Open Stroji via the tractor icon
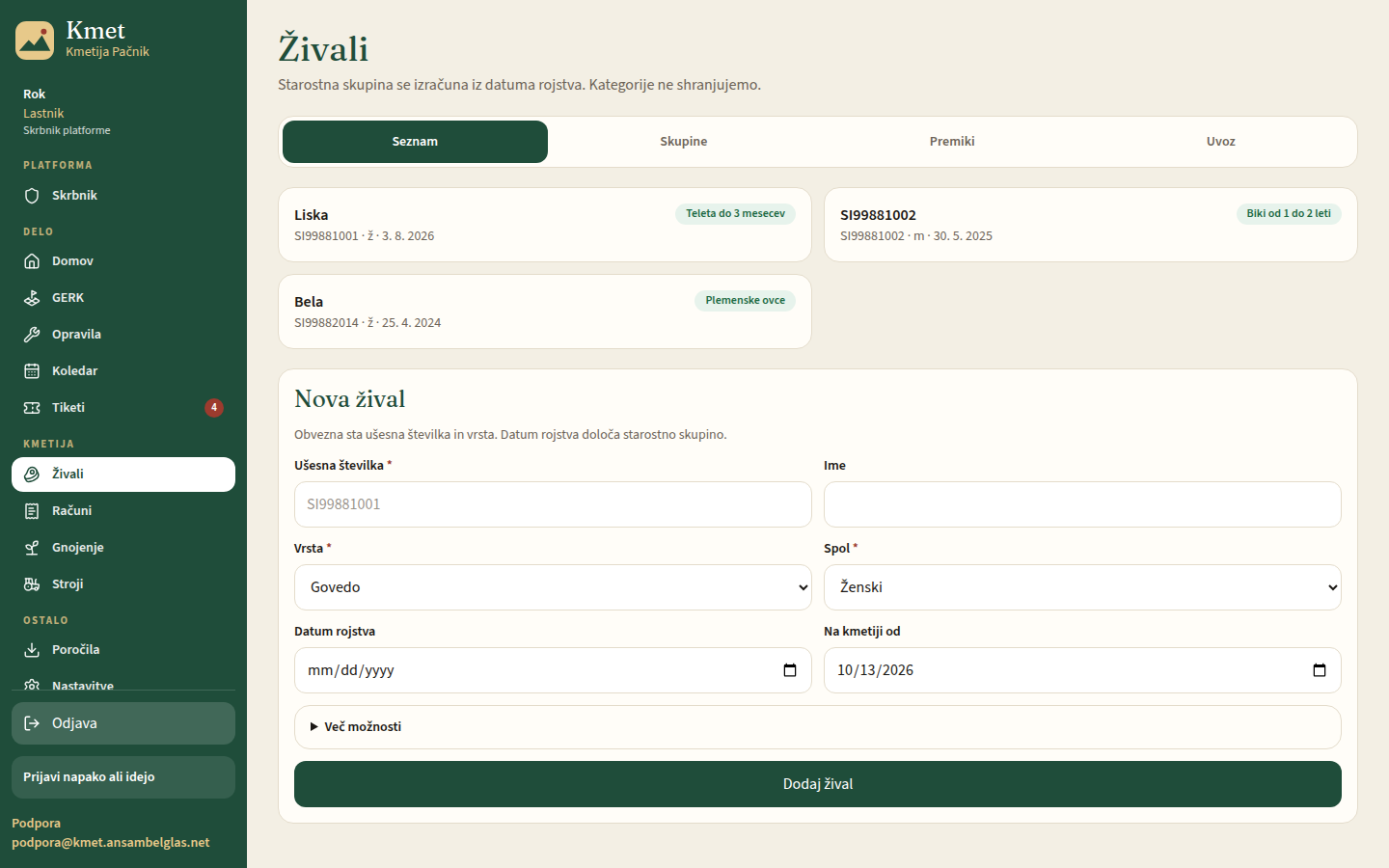This screenshot has height=868, width=1389. click(x=32, y=584)
